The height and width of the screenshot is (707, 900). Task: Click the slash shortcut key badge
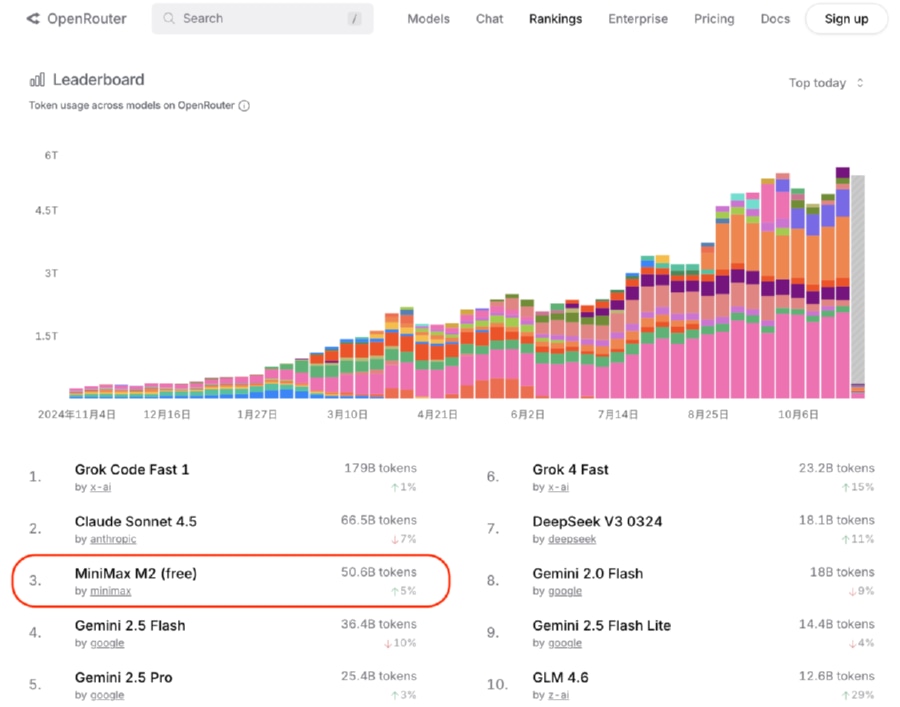[355, 19]
